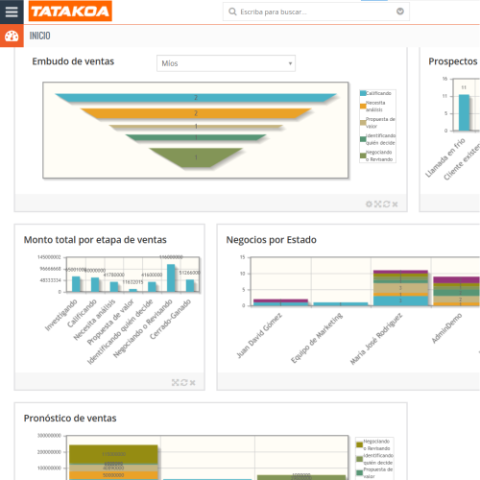
Task: Open the Míos filter dropdown
Action: point(226,63)
